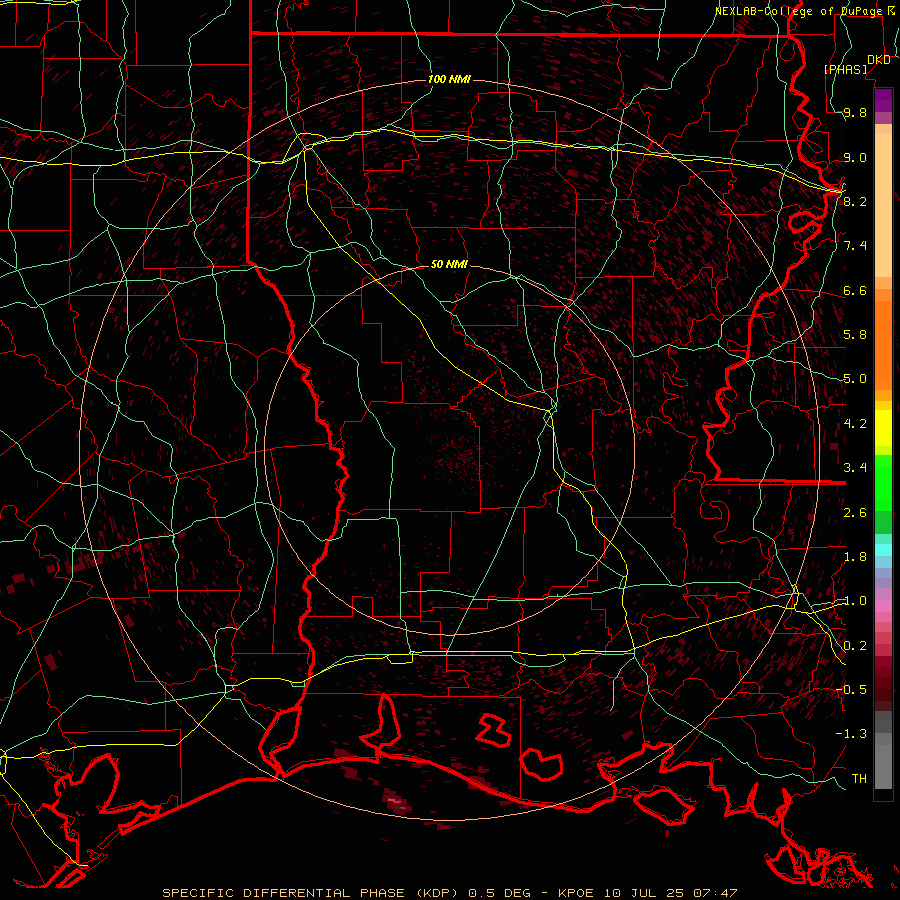This screenshot has height=900, width=900.
Task: Pick the pale peach color bar segment
Action: point(883,205)
